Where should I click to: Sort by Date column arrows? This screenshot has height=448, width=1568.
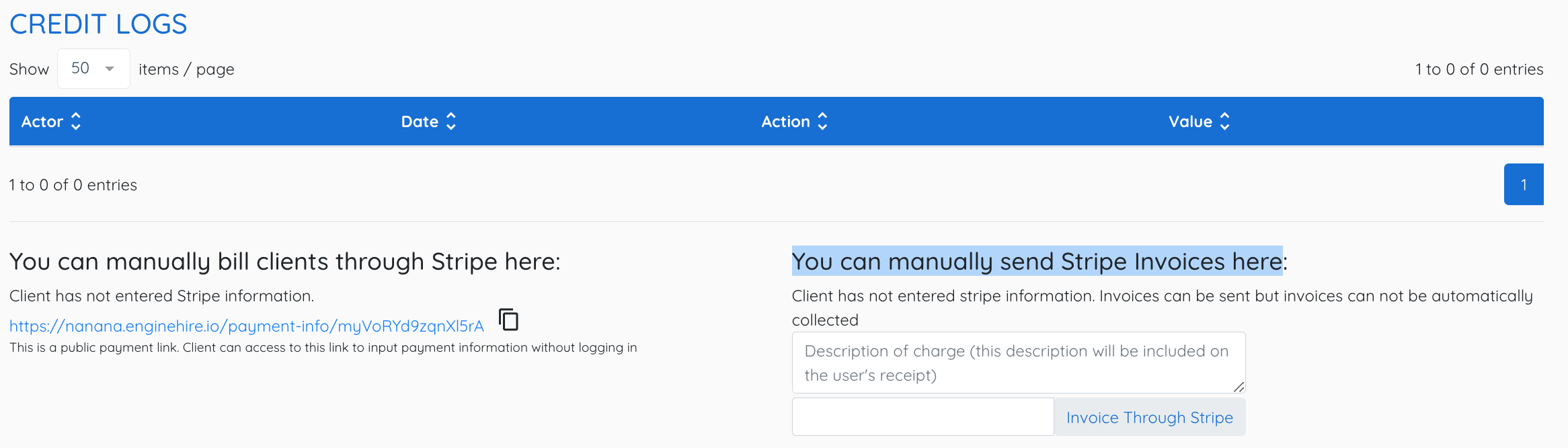[451, 121]
